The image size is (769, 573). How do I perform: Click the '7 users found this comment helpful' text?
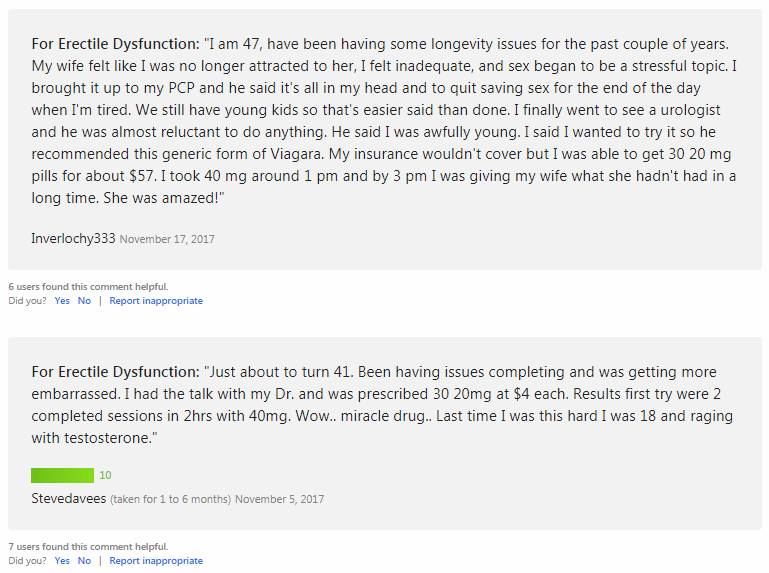88,547
